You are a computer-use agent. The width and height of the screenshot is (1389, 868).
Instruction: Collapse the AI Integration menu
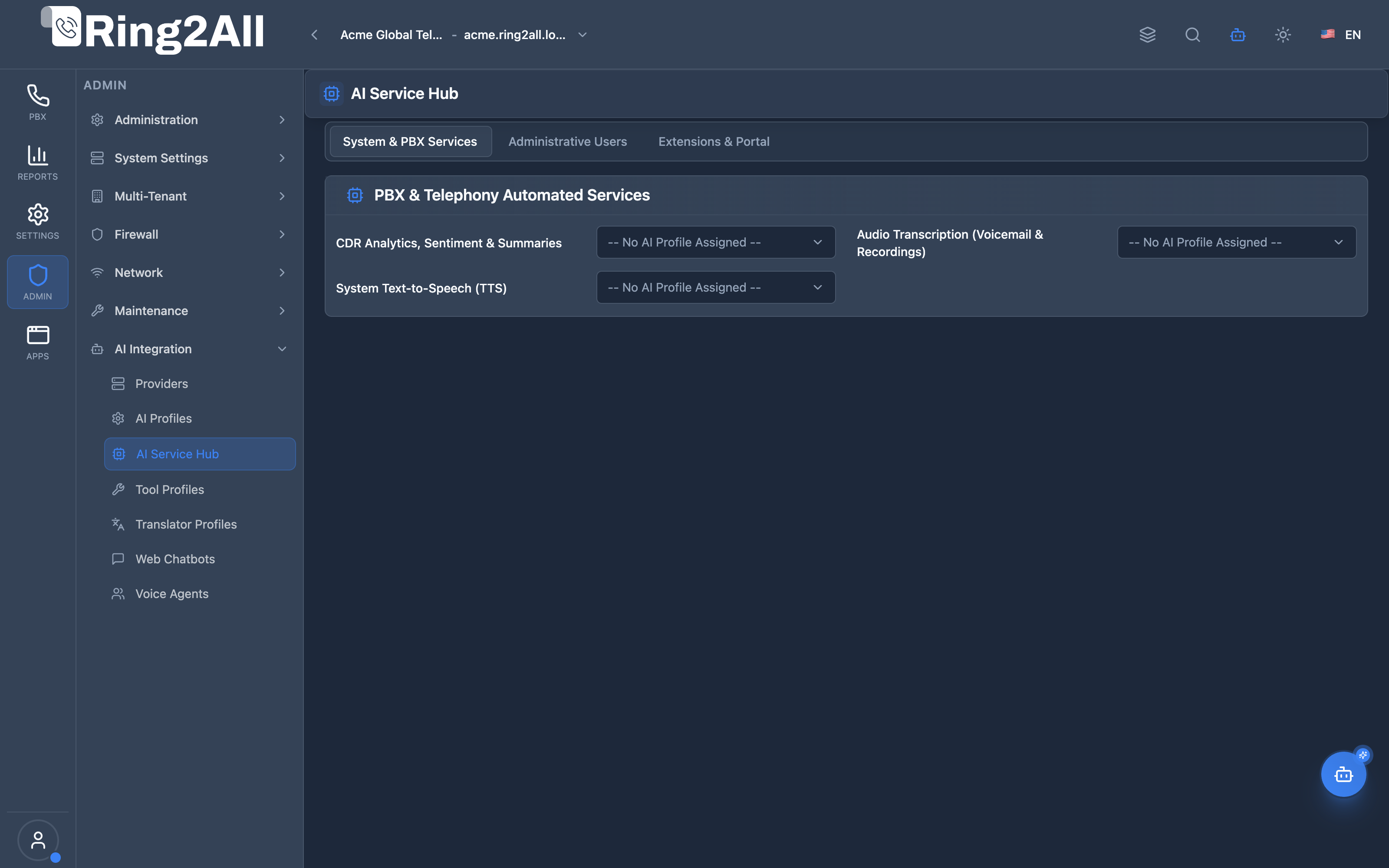[189, 349]
